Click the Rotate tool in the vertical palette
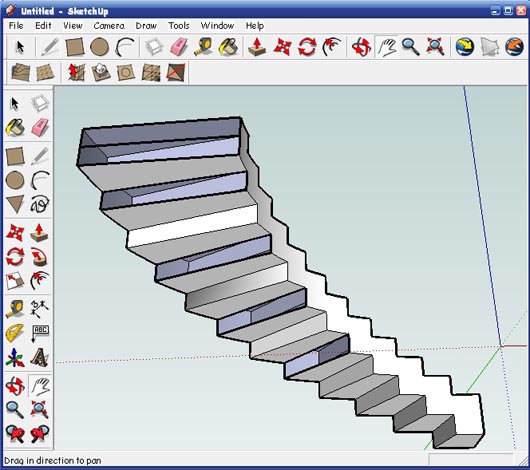This screenshot has width=530, height=470. tap(15, 257)
